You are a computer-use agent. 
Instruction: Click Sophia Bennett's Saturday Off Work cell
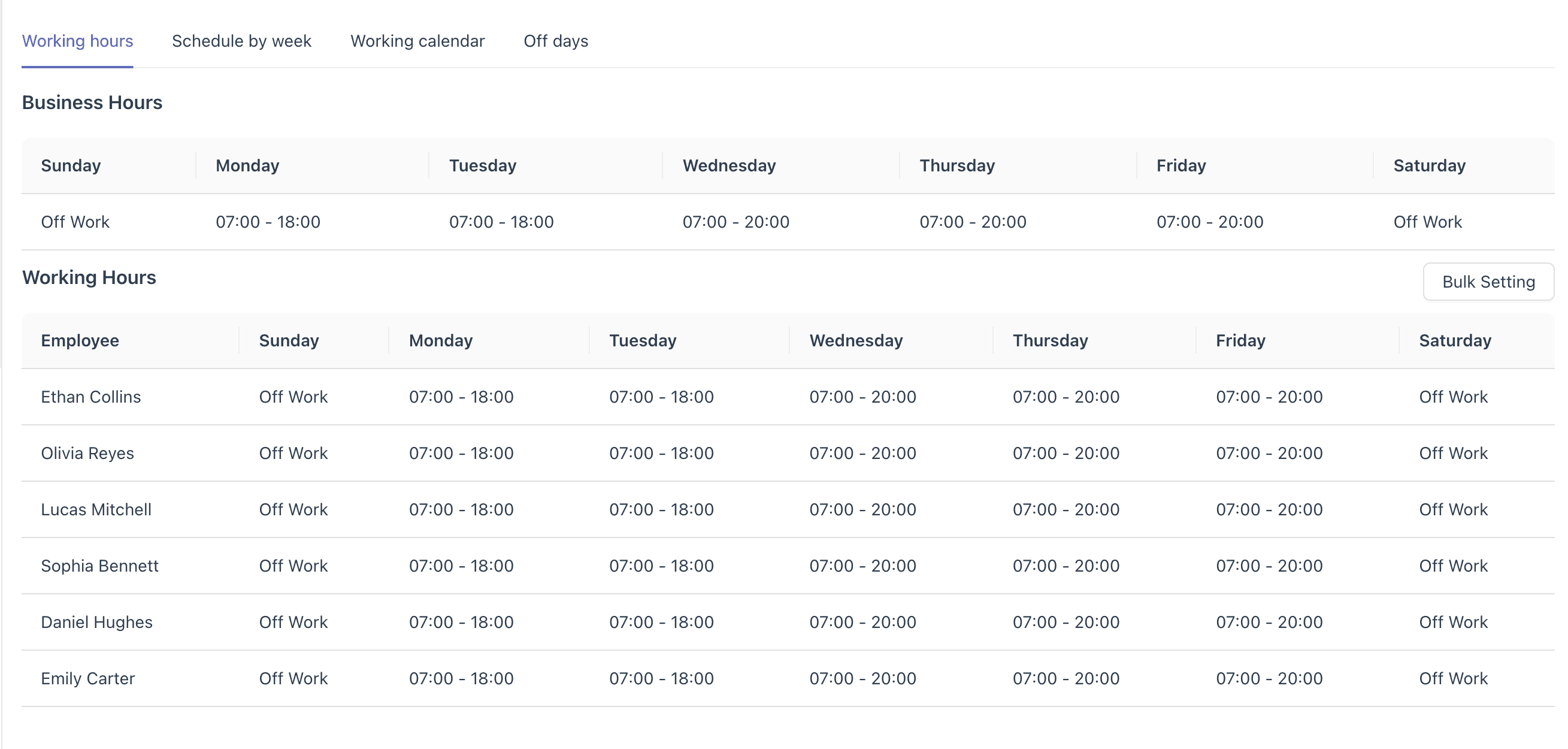coord(1454,565)
